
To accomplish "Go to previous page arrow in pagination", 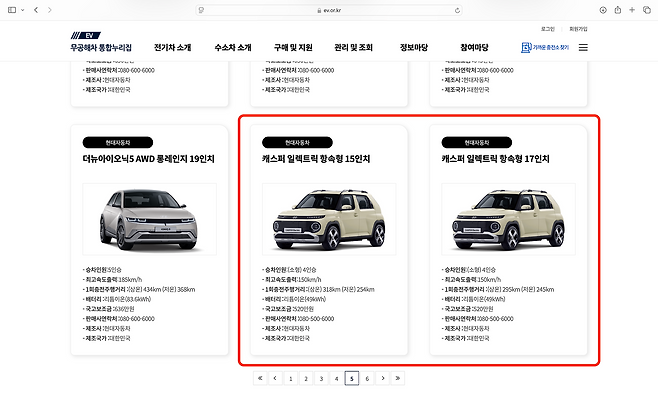I will pos(275,378).
